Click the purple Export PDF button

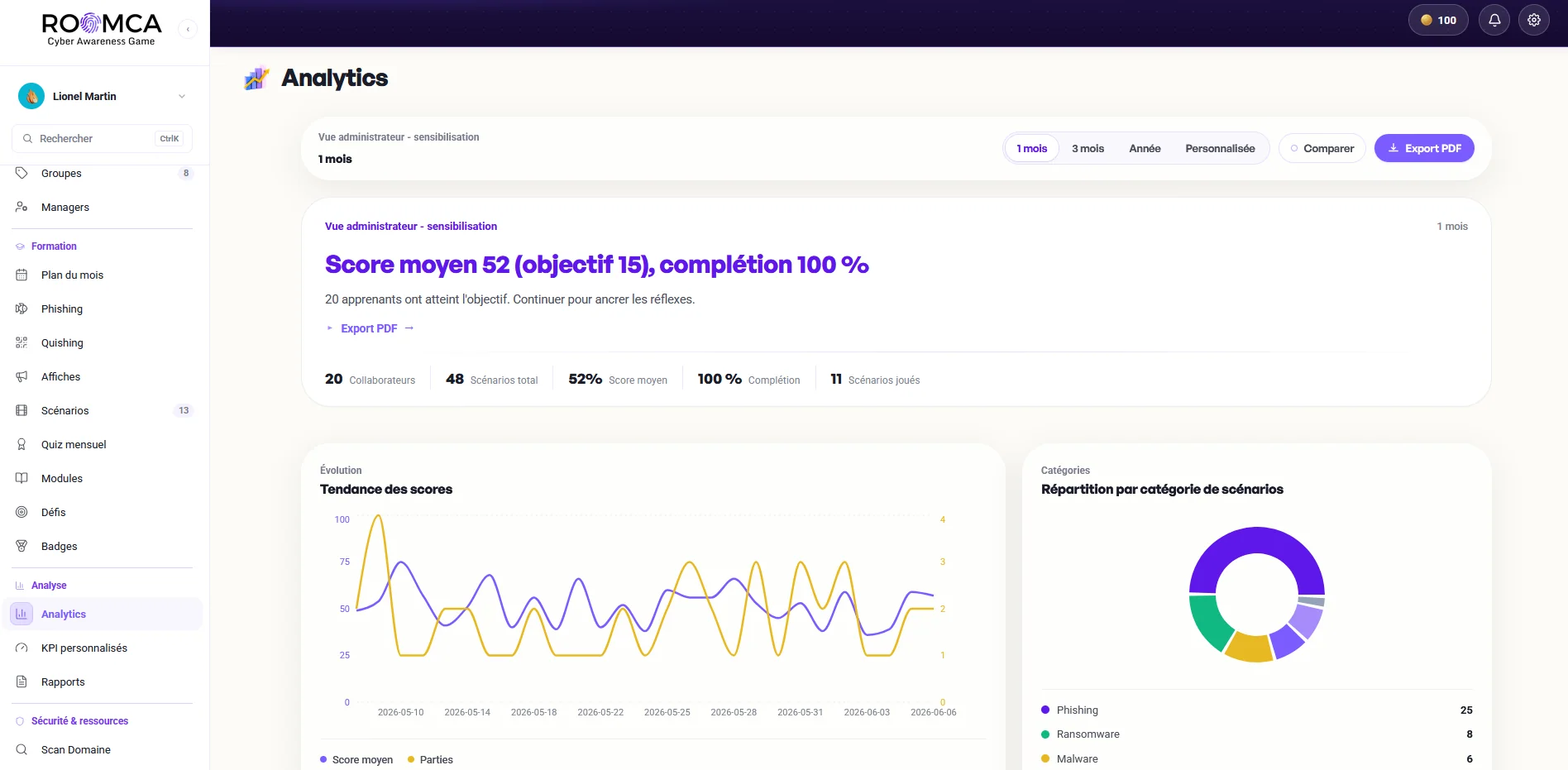click(1424, 148)
